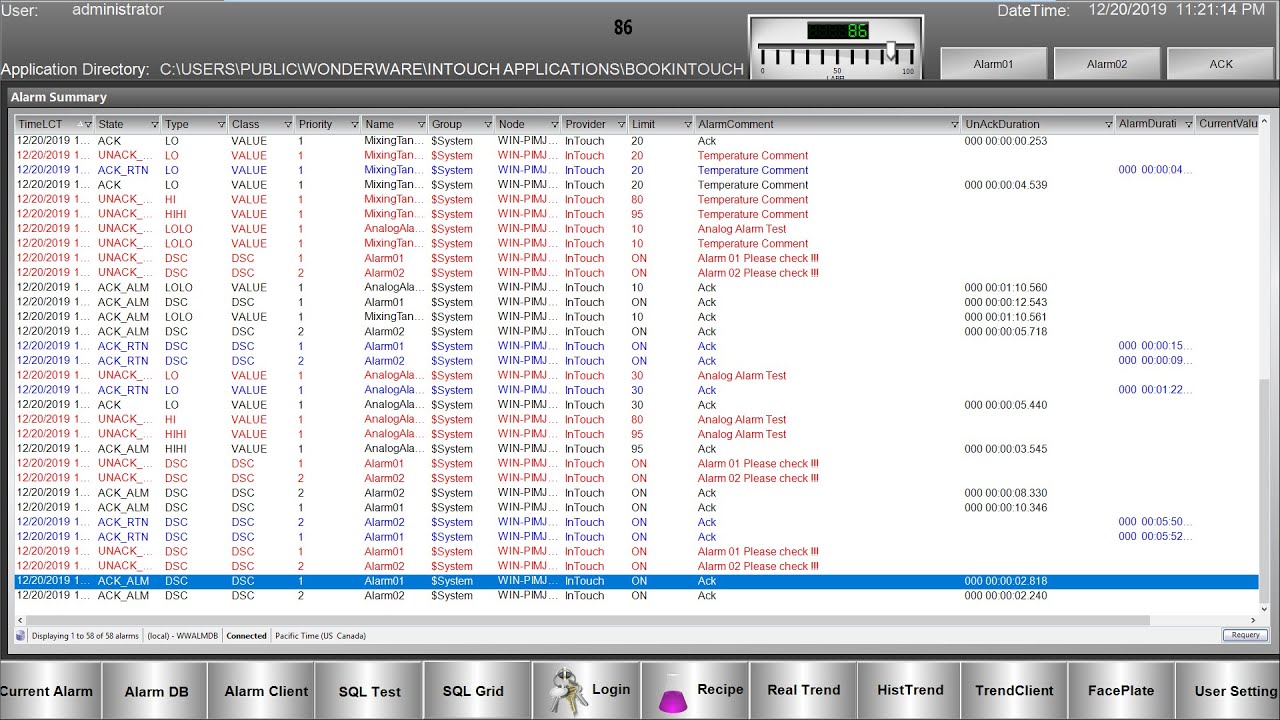
Task: Click the AlarmDuration cell 000 00:05:50
Action: point(1155,522)
